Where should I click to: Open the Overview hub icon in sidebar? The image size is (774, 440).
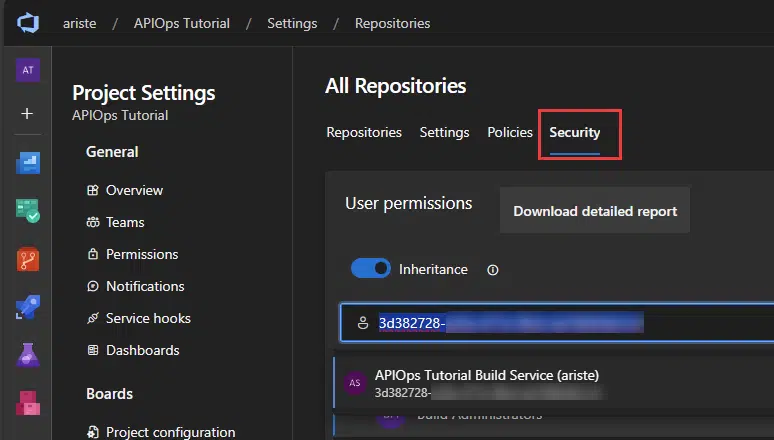[28, 163]
